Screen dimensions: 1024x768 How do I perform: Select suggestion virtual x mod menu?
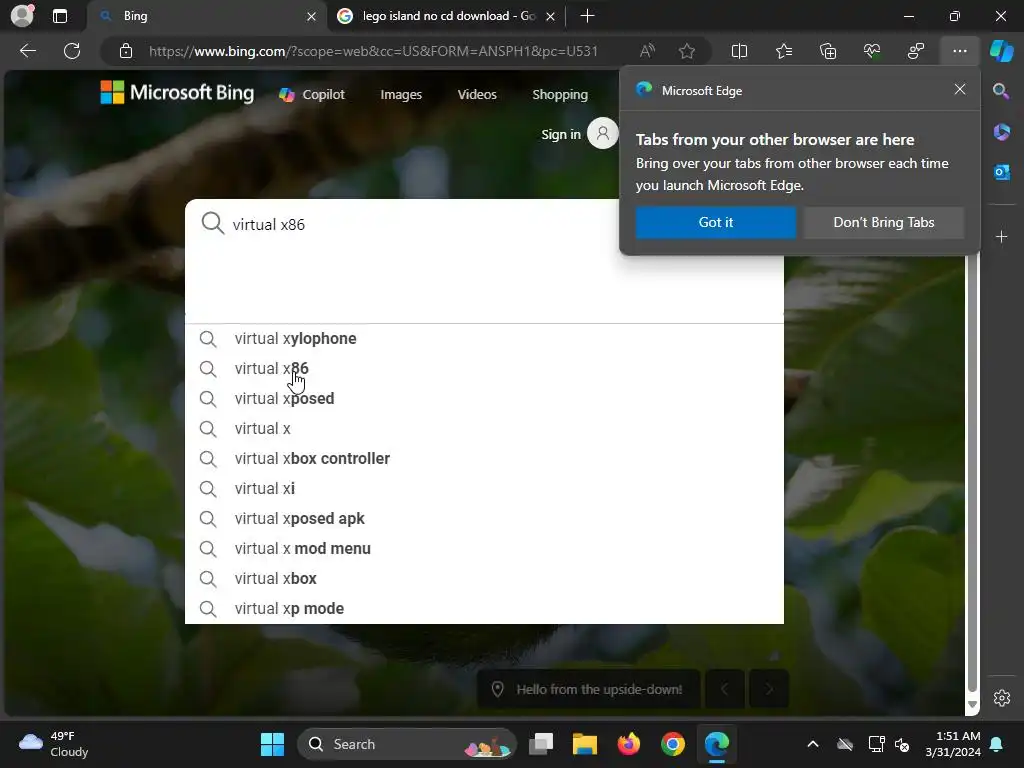tap(484, 549)
